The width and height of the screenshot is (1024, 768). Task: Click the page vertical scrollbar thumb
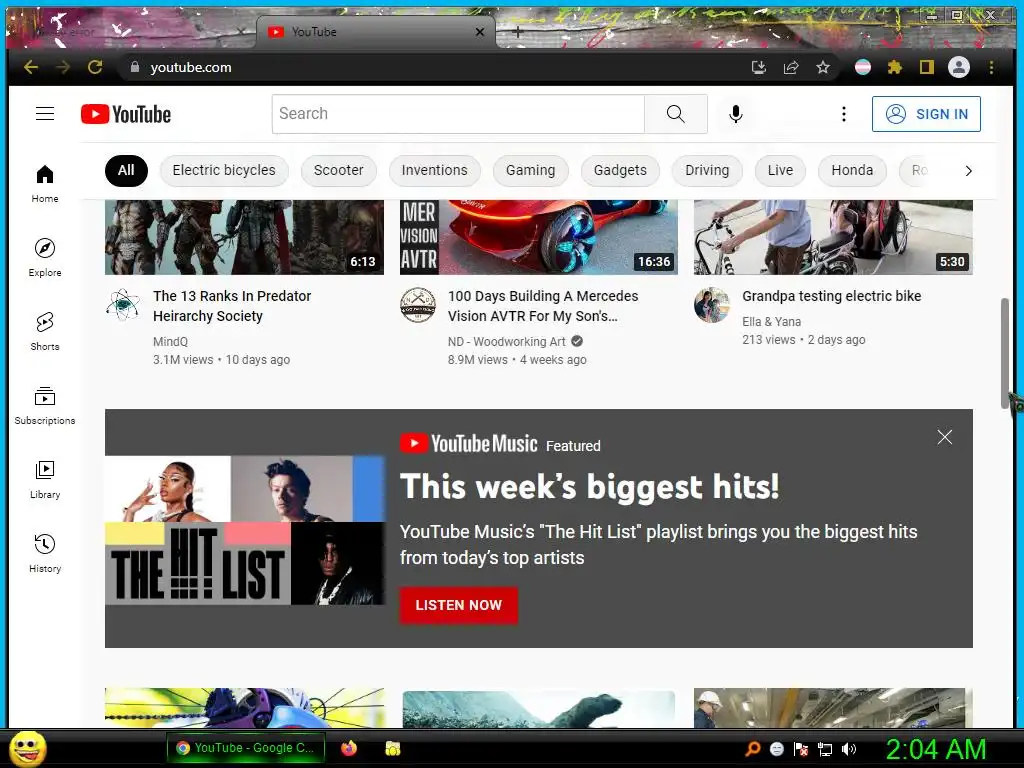(x=1004, y=353)
